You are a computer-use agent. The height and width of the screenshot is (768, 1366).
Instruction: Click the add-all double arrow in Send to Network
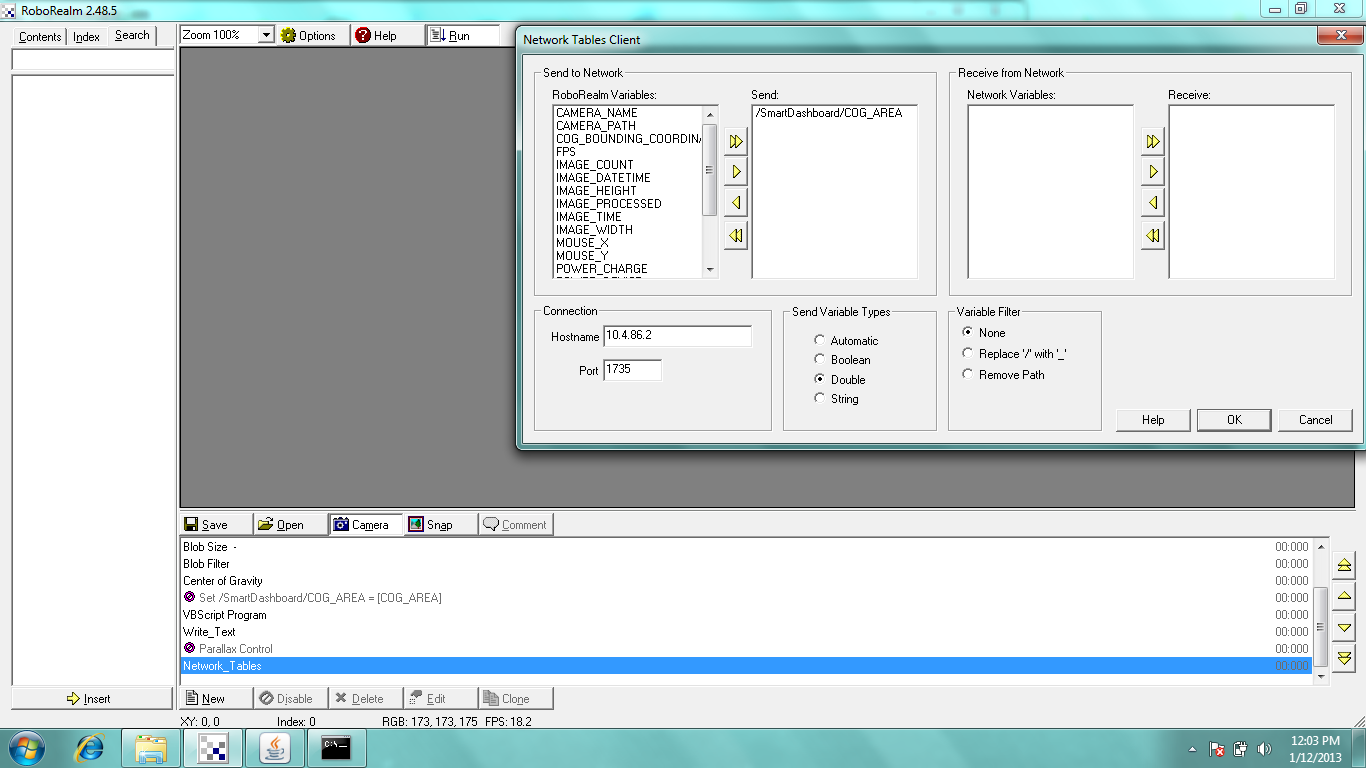[736, 142]
